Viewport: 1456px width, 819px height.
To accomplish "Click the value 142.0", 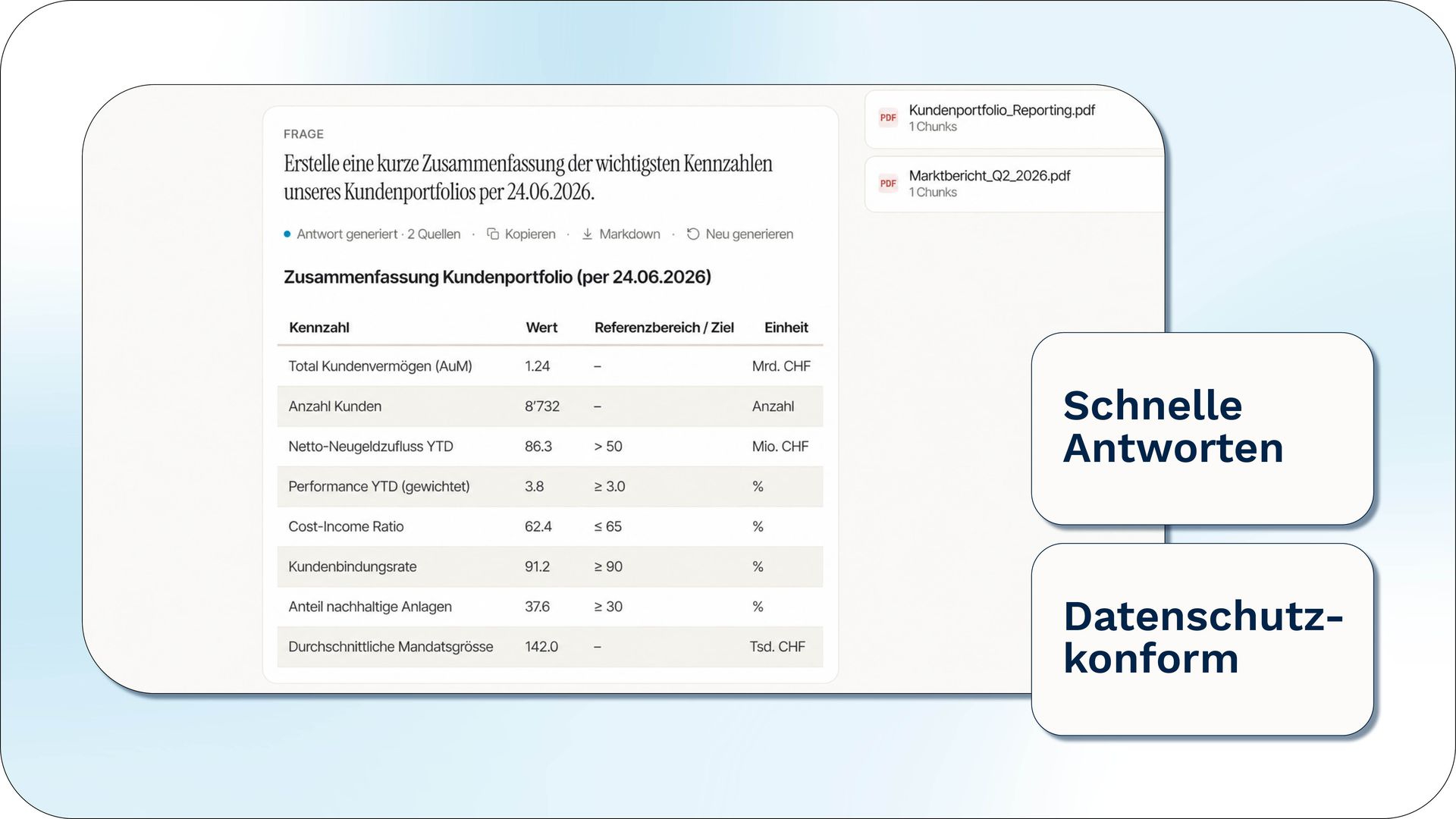I will [541, 647].
